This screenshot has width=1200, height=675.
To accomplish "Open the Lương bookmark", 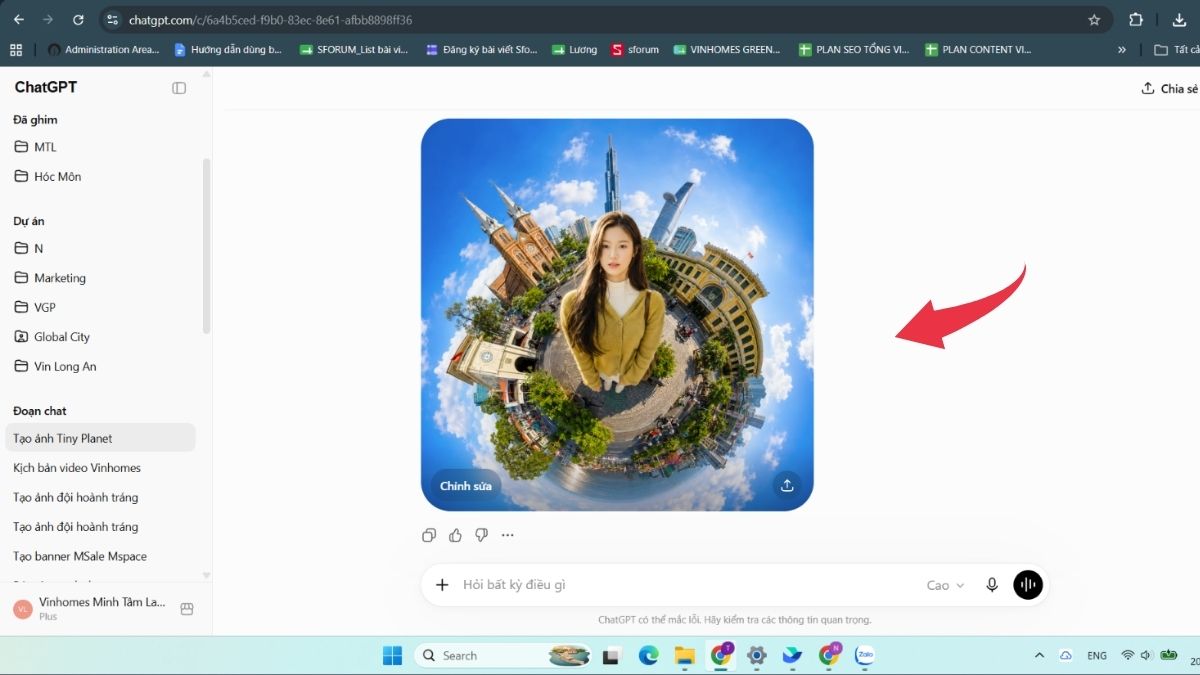I will click(x=574, y=49).
